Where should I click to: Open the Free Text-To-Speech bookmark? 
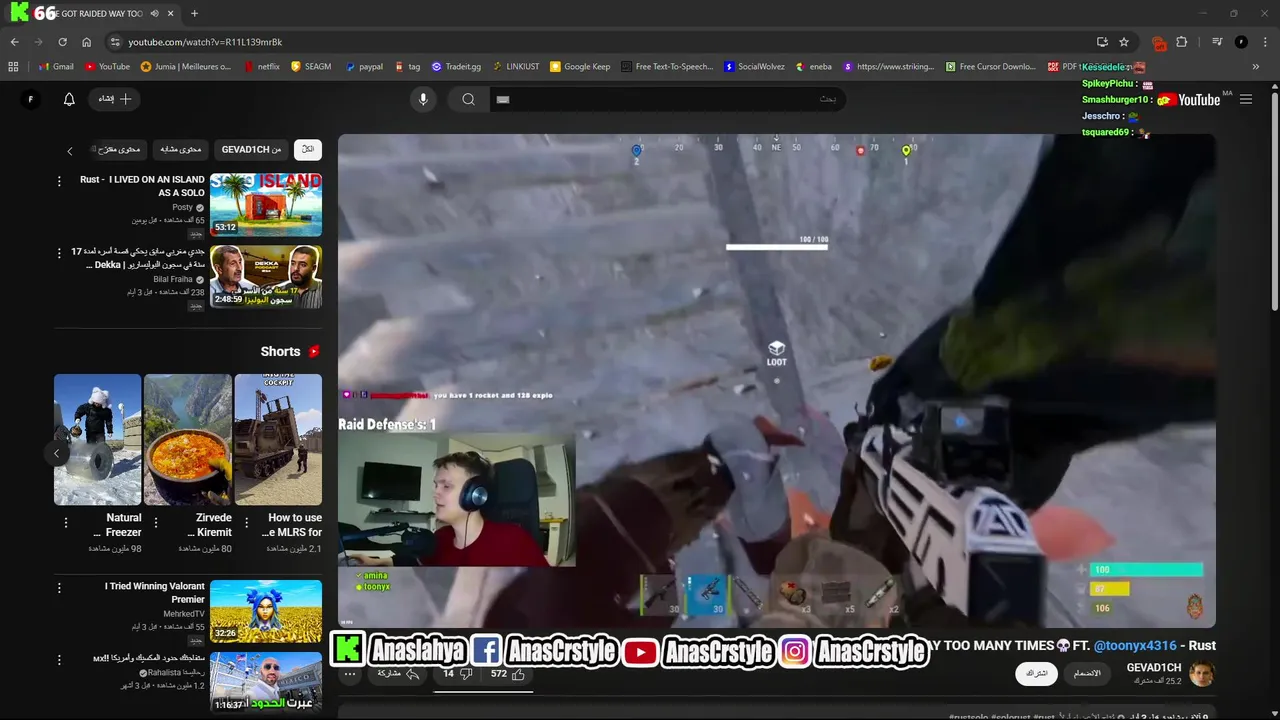(x=667, y=67)
